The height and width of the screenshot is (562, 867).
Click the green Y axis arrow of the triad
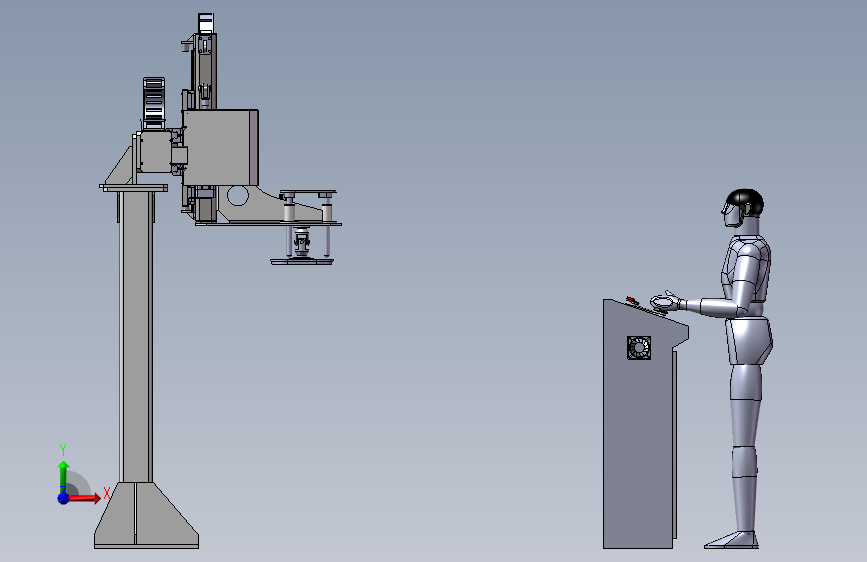[64, 476]
